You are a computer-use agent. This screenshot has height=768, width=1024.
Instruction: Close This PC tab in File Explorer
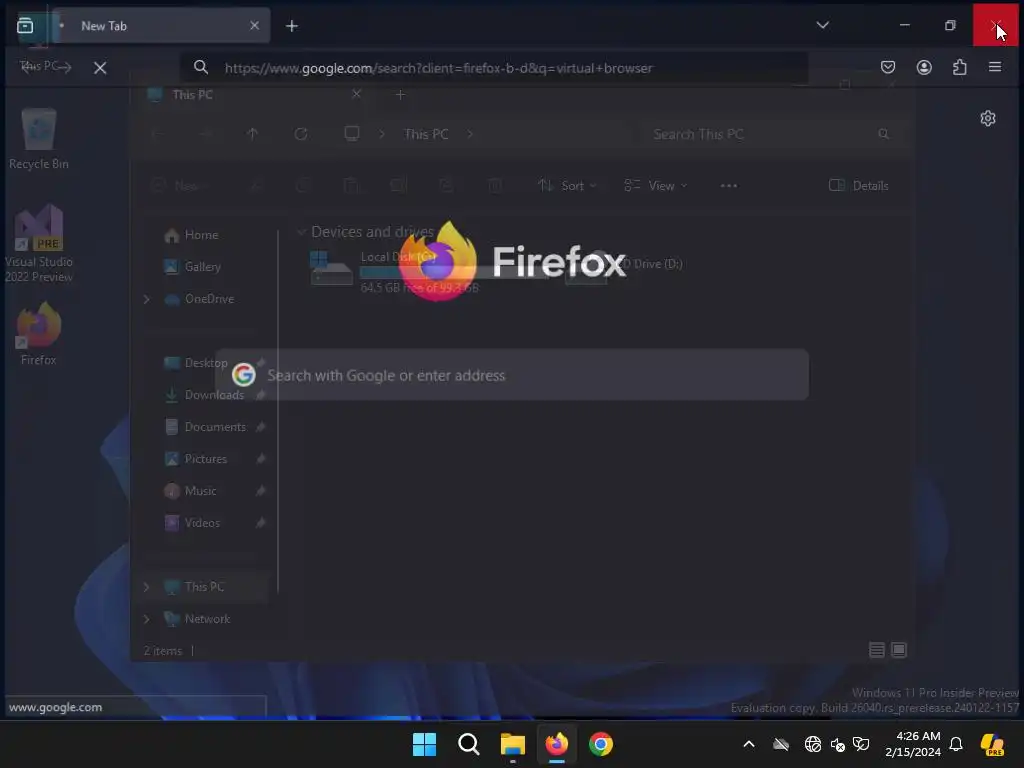[357, 94]
